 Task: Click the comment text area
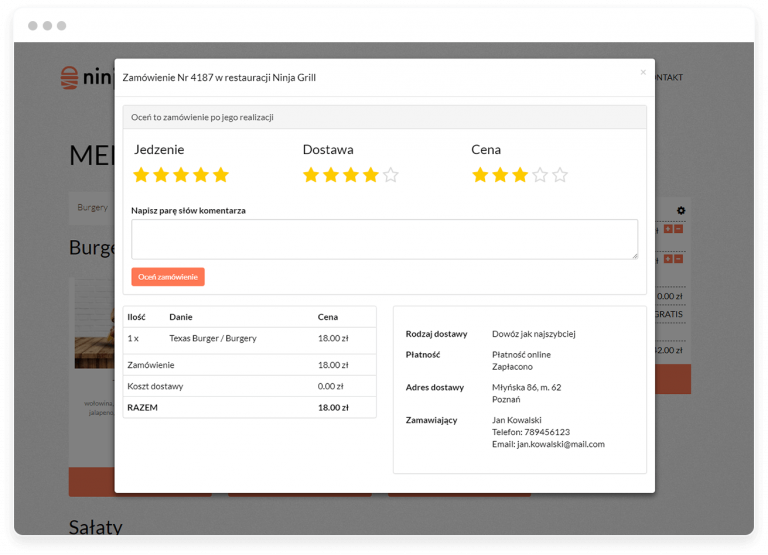click(384, 240)
